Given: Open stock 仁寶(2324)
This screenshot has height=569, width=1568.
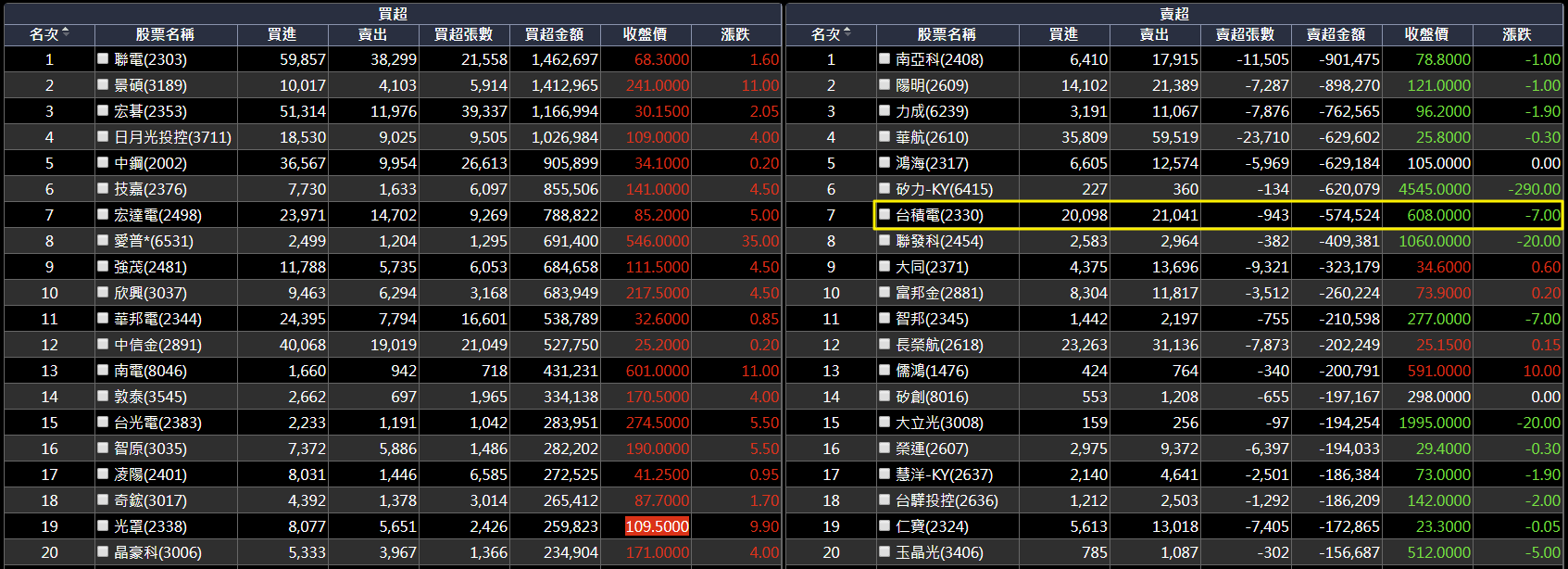Looking at the screenshot, I should pyautogui.click(x=932, y=526).
